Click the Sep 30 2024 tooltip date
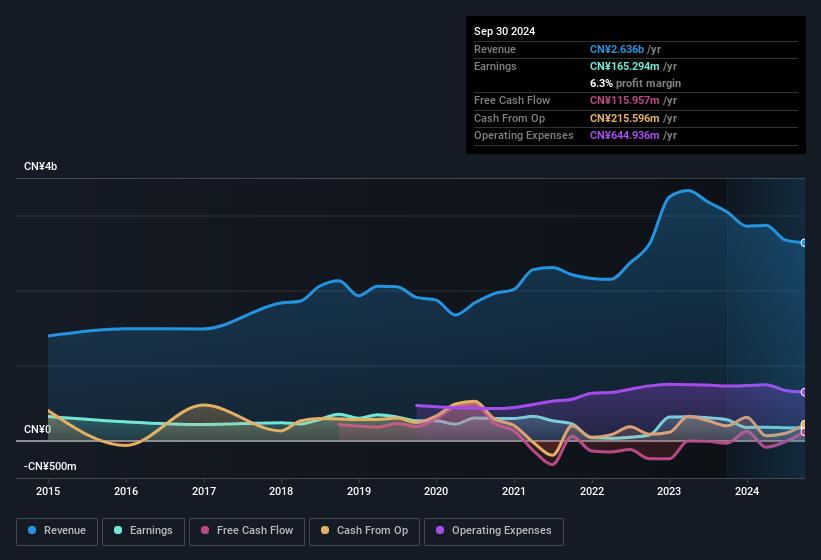821x560 pixels. [x=504, y=31]
